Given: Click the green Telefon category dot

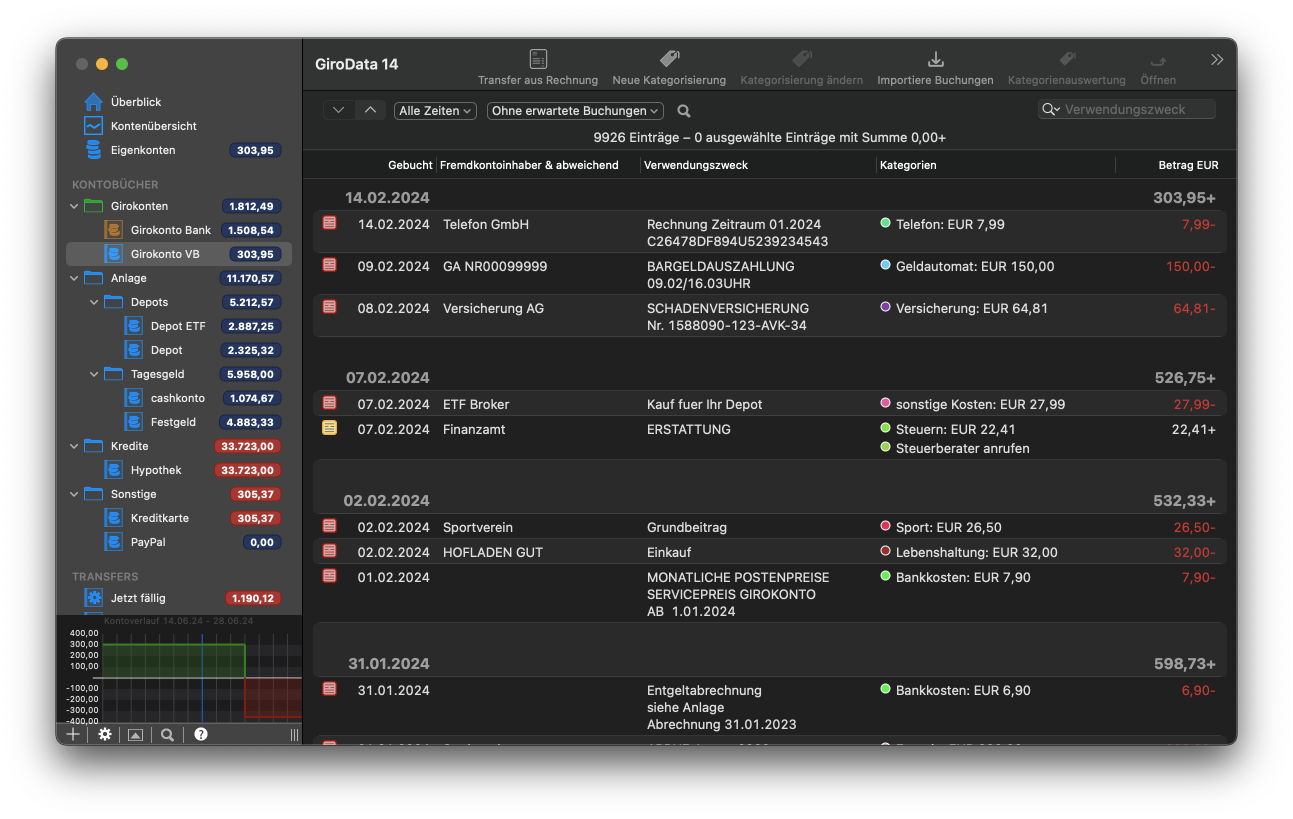Looking at the screenshot, I should pyautogui.click(x=885, y=223).
